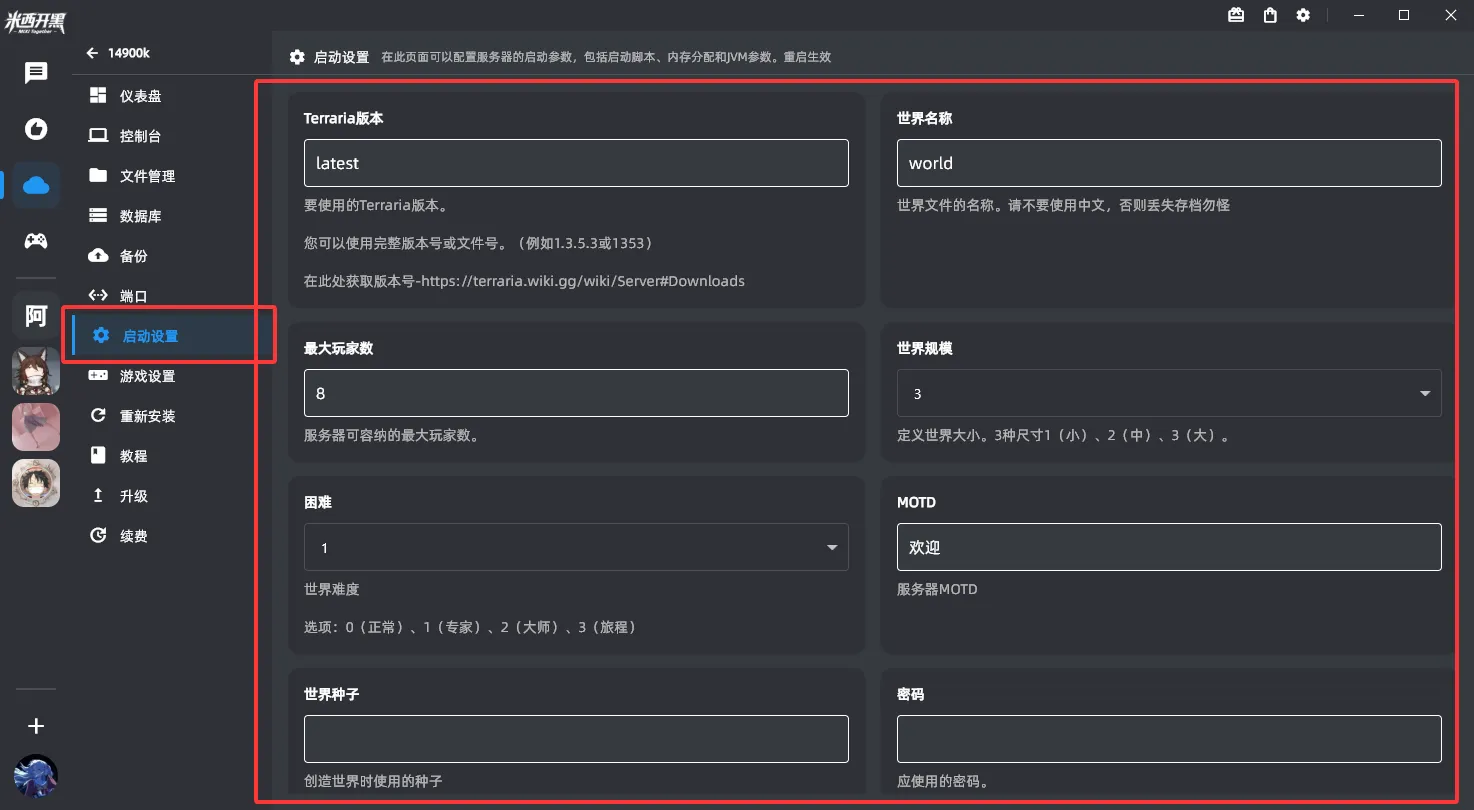The image size is (1474, 810).
Task: Click the Terraria版本 input showing latest
Action: click(x=576, y=163)
